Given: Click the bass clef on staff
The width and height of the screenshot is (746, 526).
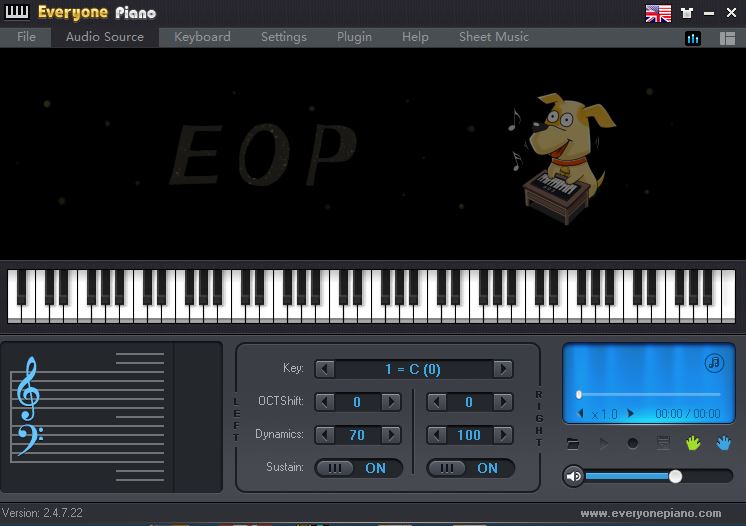Looking at the screenshot, I should coord(29,439).
